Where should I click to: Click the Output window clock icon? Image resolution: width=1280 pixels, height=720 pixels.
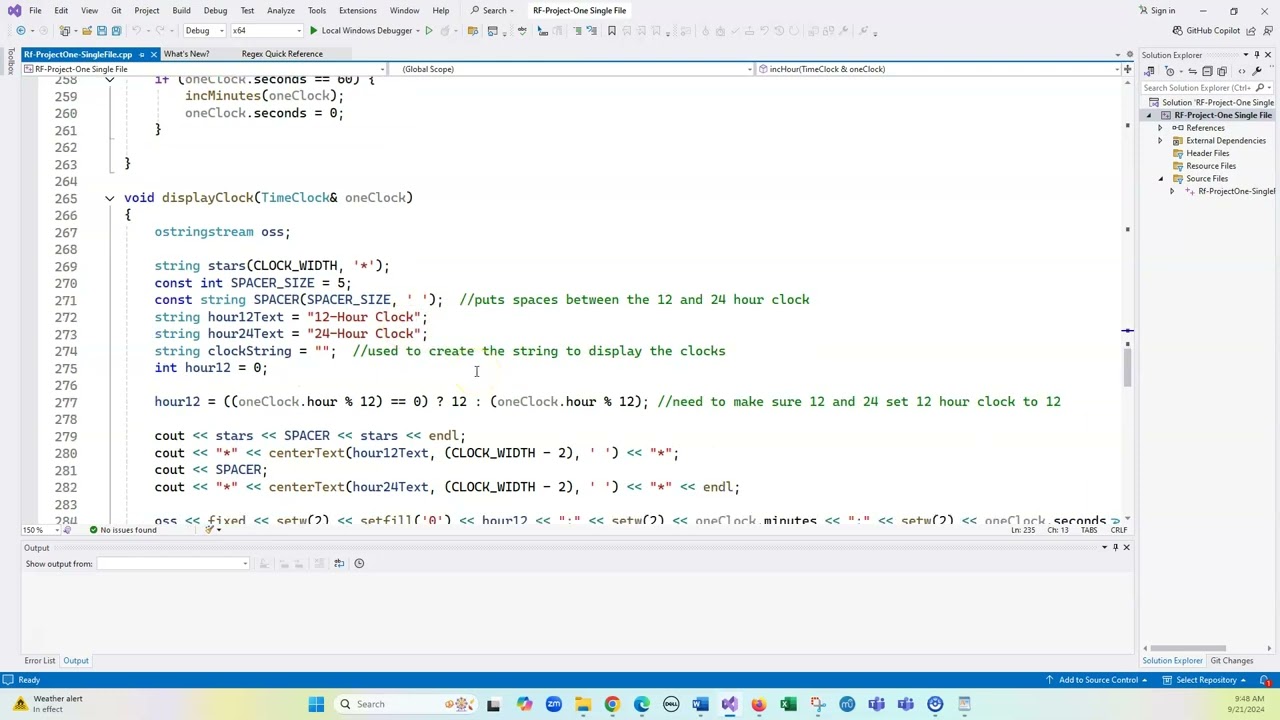click(359, 563)
